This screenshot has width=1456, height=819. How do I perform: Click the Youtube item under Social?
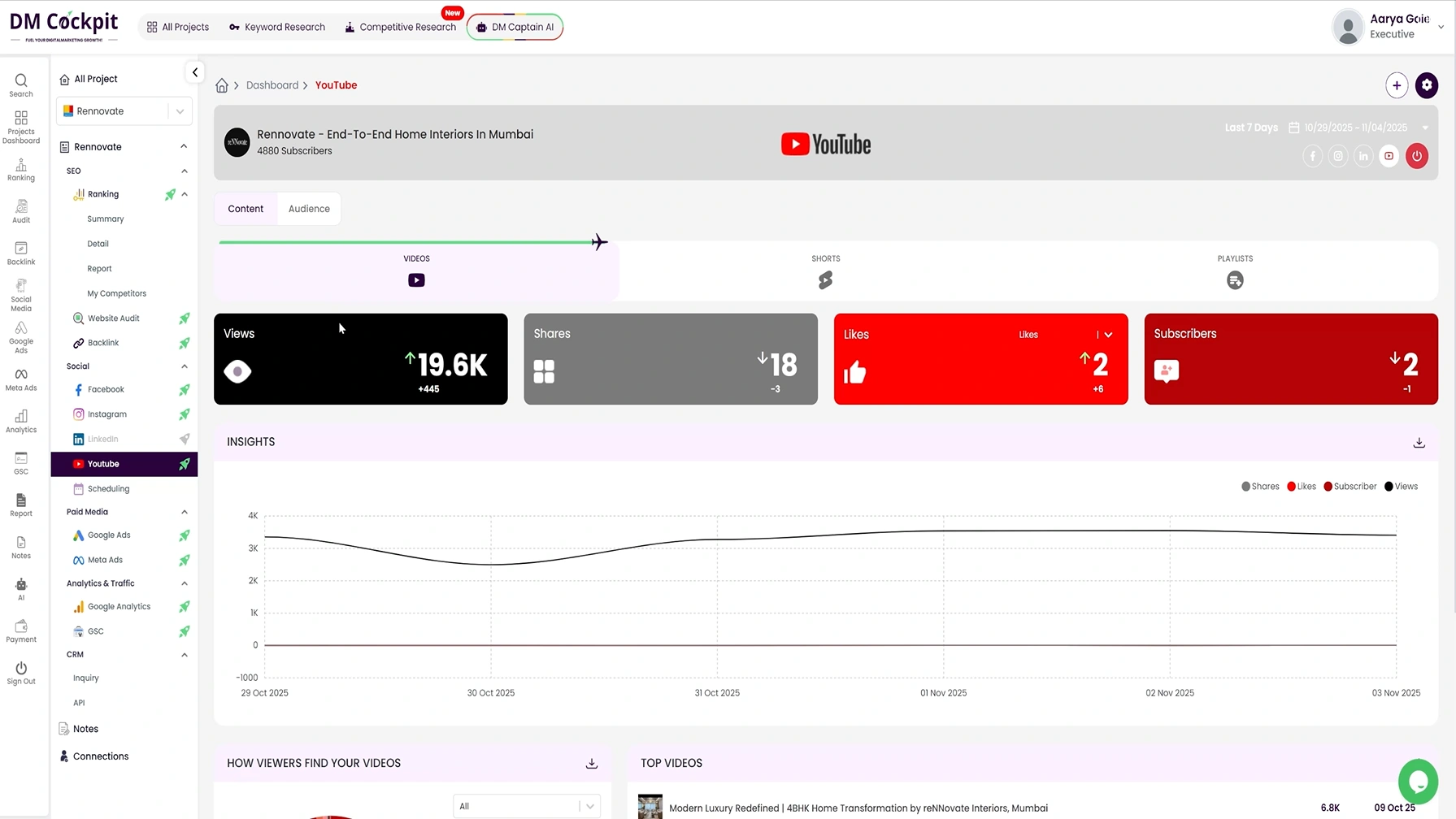click(103, 464)
